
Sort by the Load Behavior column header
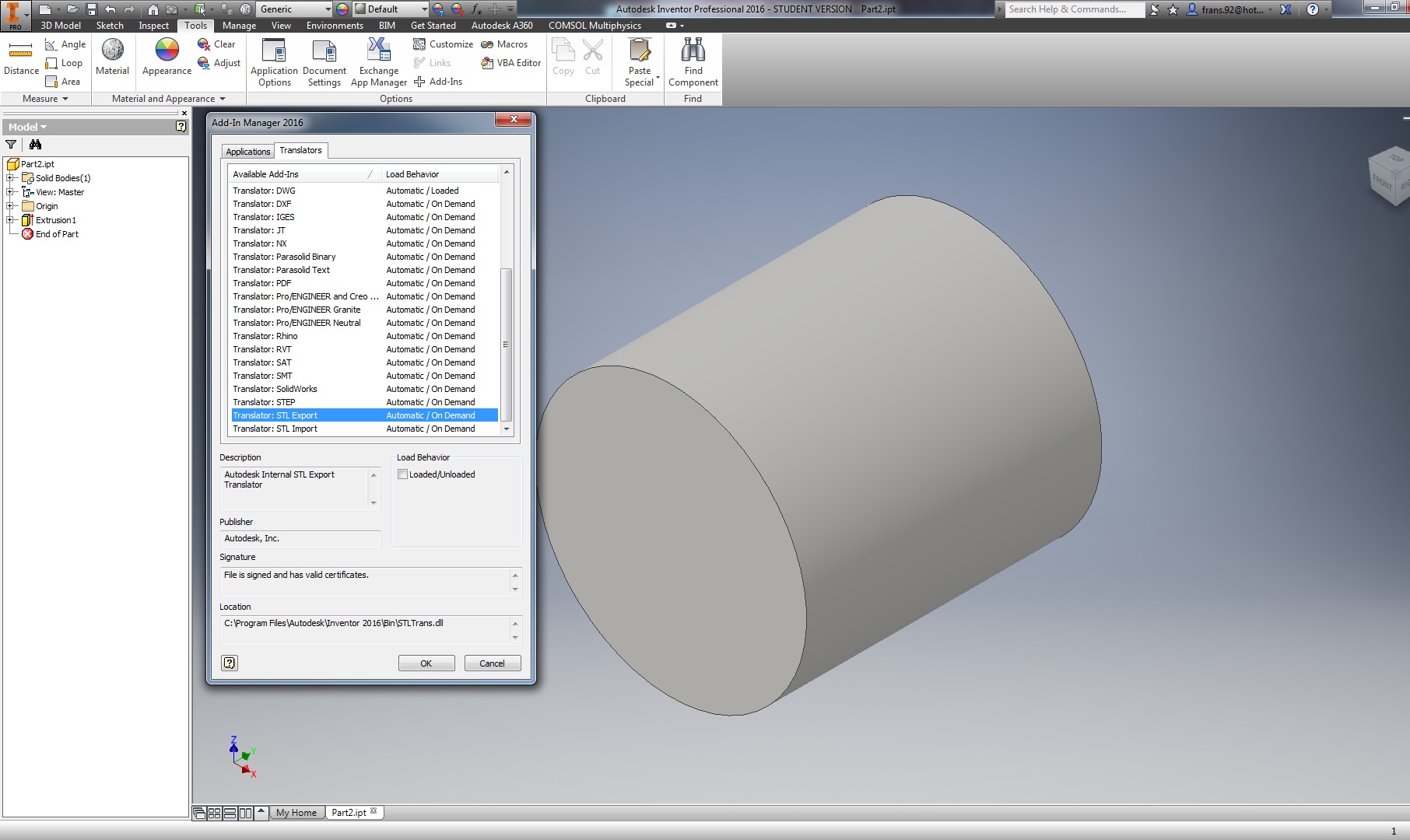(440, 174)
